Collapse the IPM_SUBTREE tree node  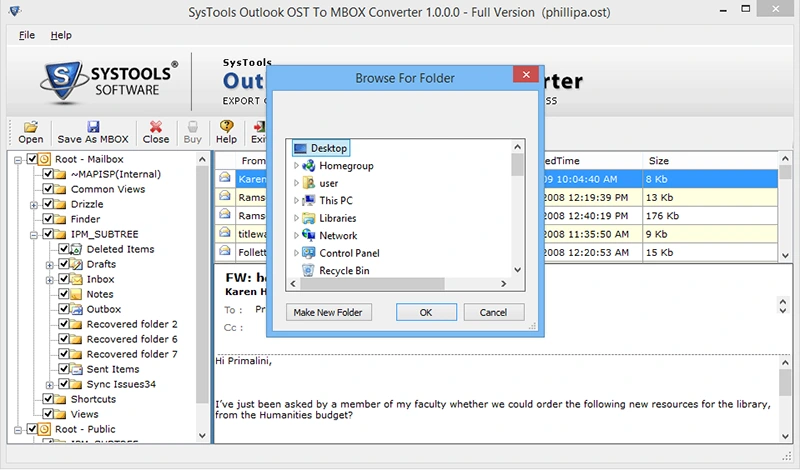click(x=34, y=235)
